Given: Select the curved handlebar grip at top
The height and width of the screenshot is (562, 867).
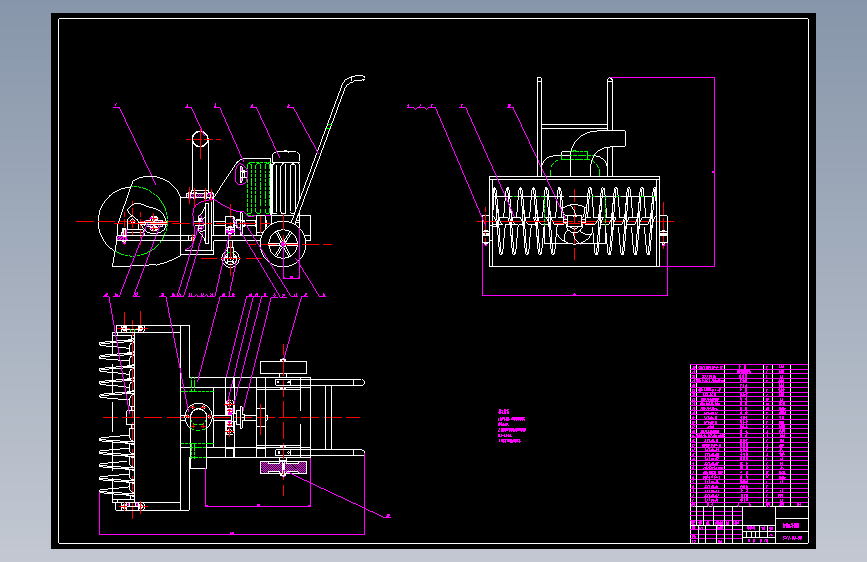Looking at the screenshot, I should [x=353, y=81].
